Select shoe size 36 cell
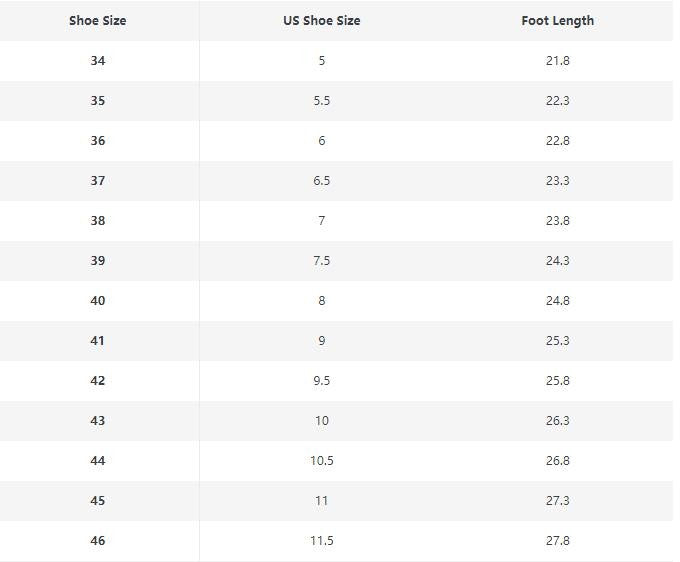680x562 pixels. (98, 141)
